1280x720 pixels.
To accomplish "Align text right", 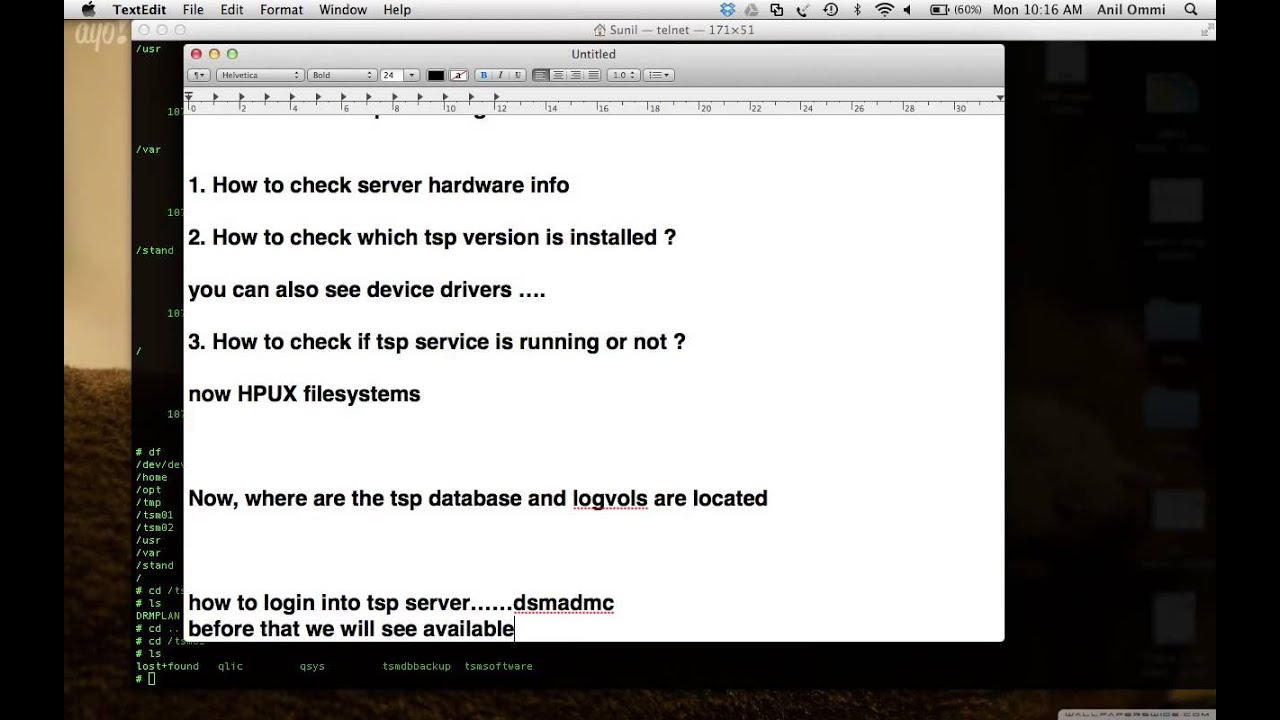I will [575, 75].
